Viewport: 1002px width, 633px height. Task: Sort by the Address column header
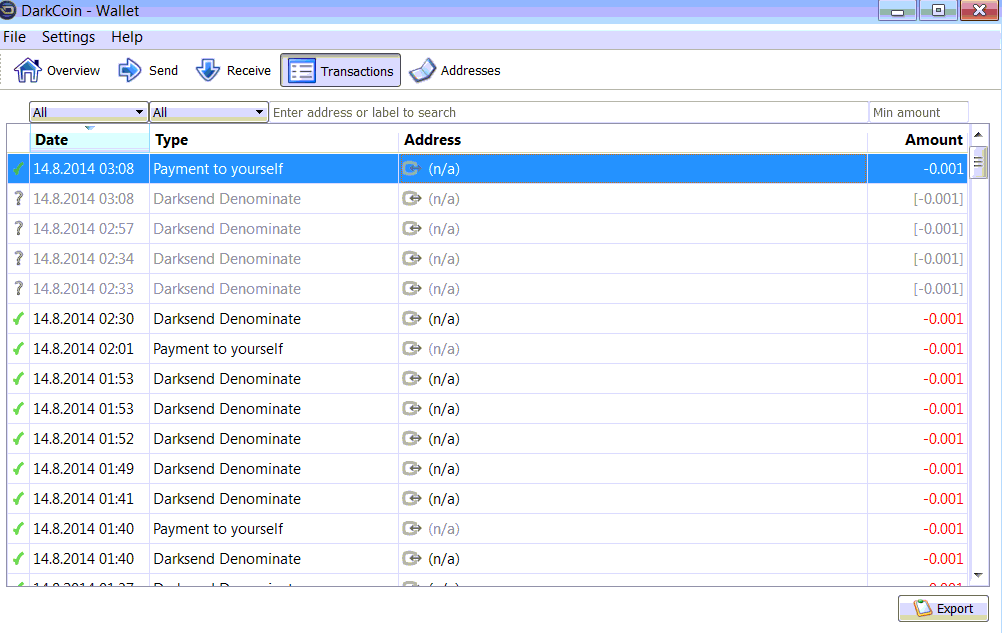click(633, 140)
